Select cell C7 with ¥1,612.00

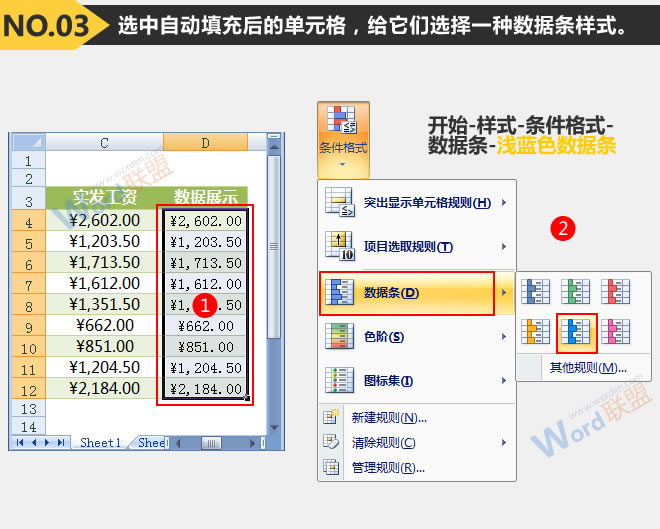pyautogui.click(x=104, y=283)
